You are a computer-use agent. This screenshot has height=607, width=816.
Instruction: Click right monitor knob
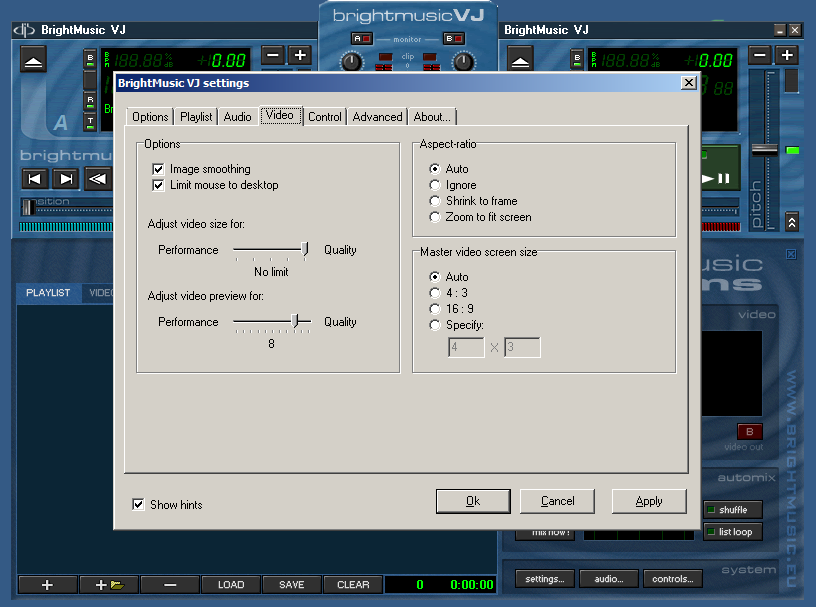463,62
